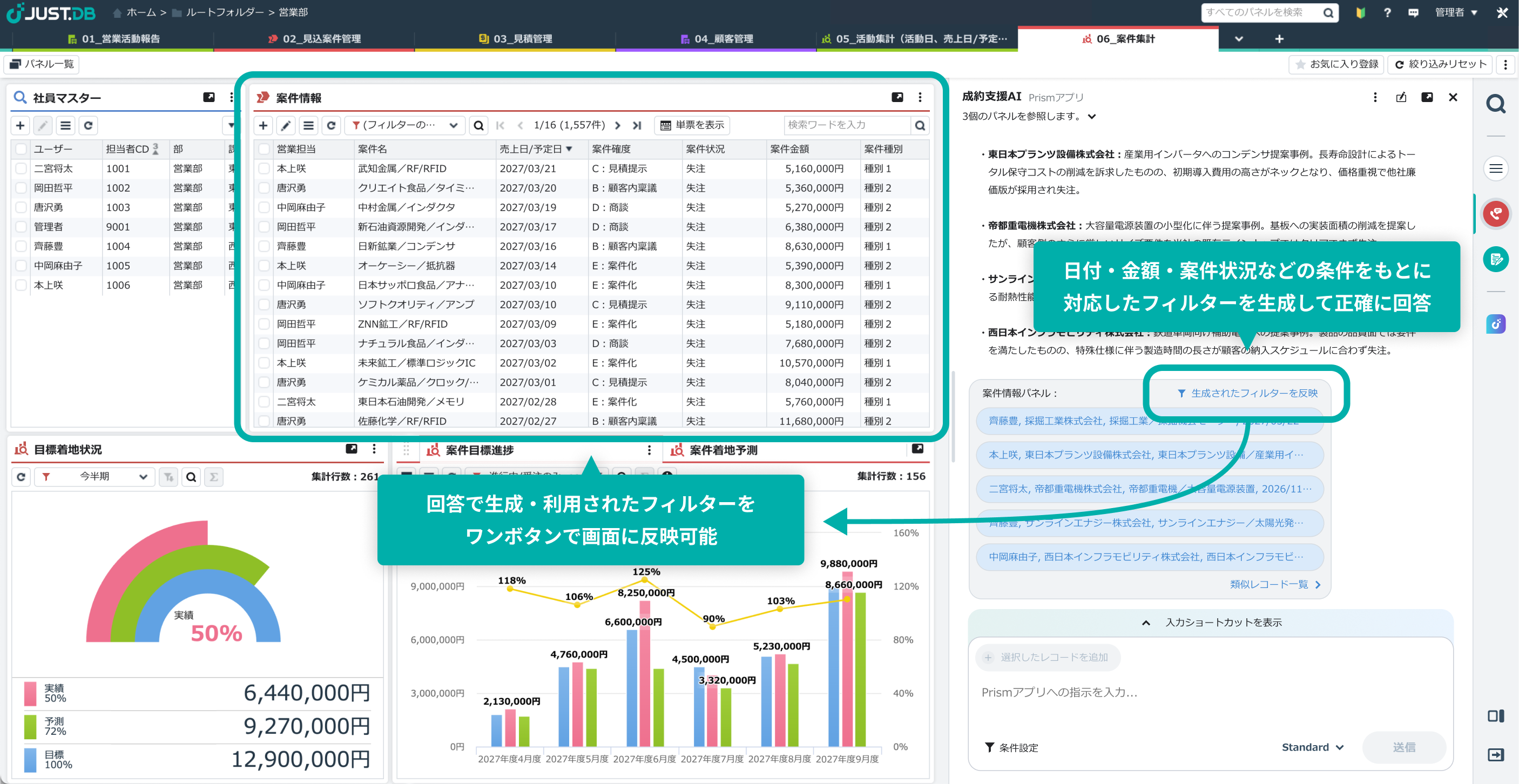Viewport: 1519px width, 784px height.
Task: Click the large search icon in right sidebar
Action: coord(1496,104)
